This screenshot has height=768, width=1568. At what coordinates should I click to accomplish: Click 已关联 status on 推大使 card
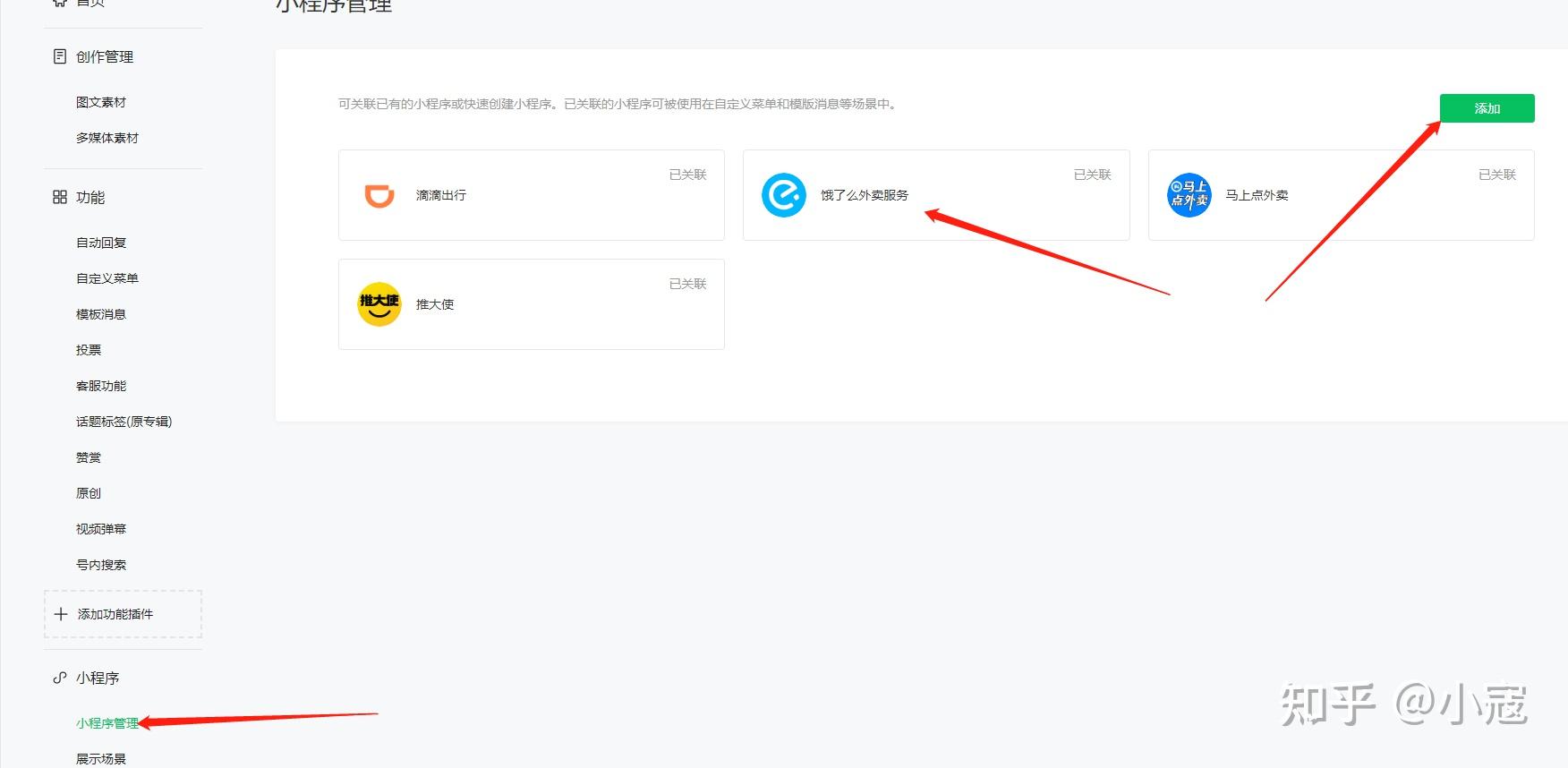(688, 284)
